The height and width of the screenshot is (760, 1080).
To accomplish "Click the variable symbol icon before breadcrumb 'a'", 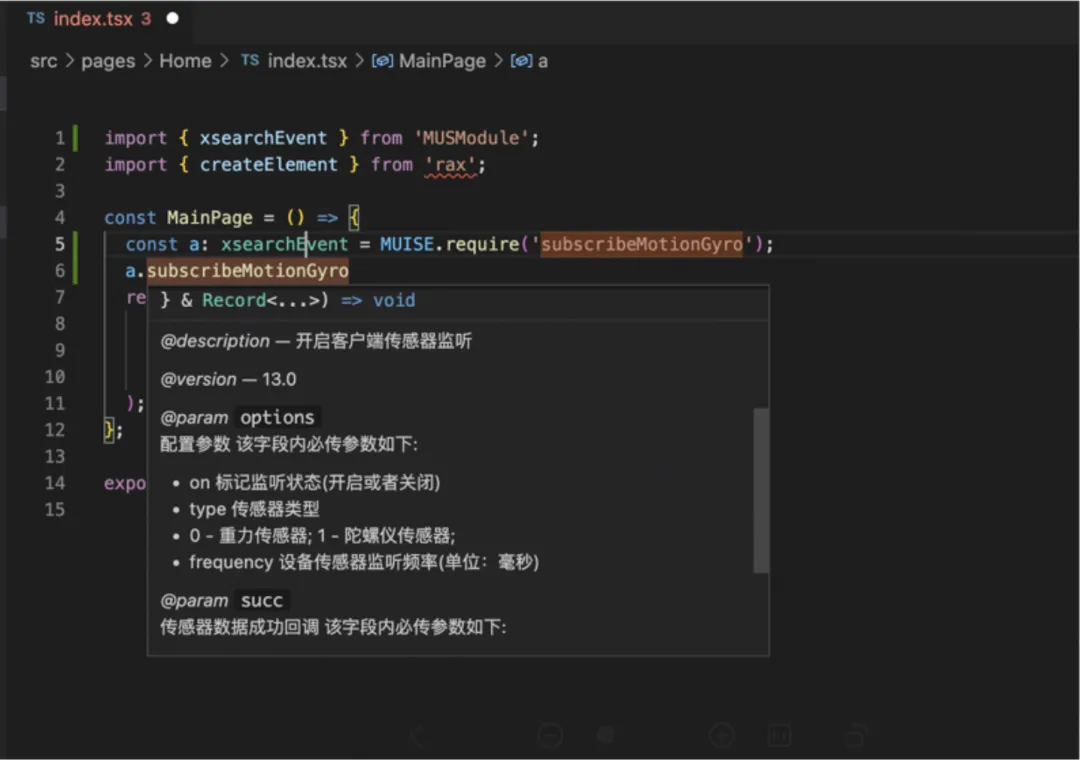I will (x=521, y=61).
